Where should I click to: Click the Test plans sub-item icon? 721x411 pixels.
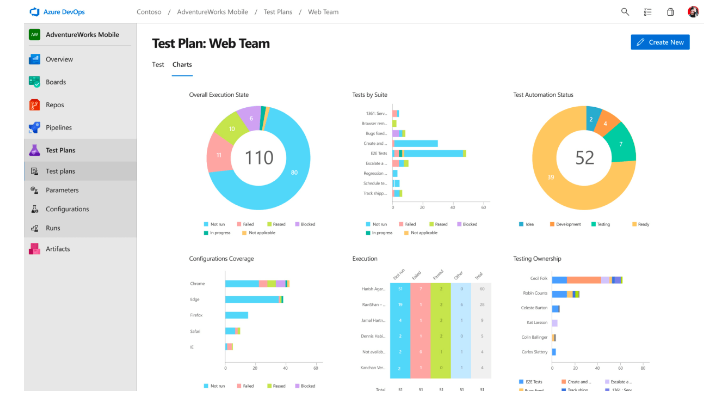coord(34,171)
